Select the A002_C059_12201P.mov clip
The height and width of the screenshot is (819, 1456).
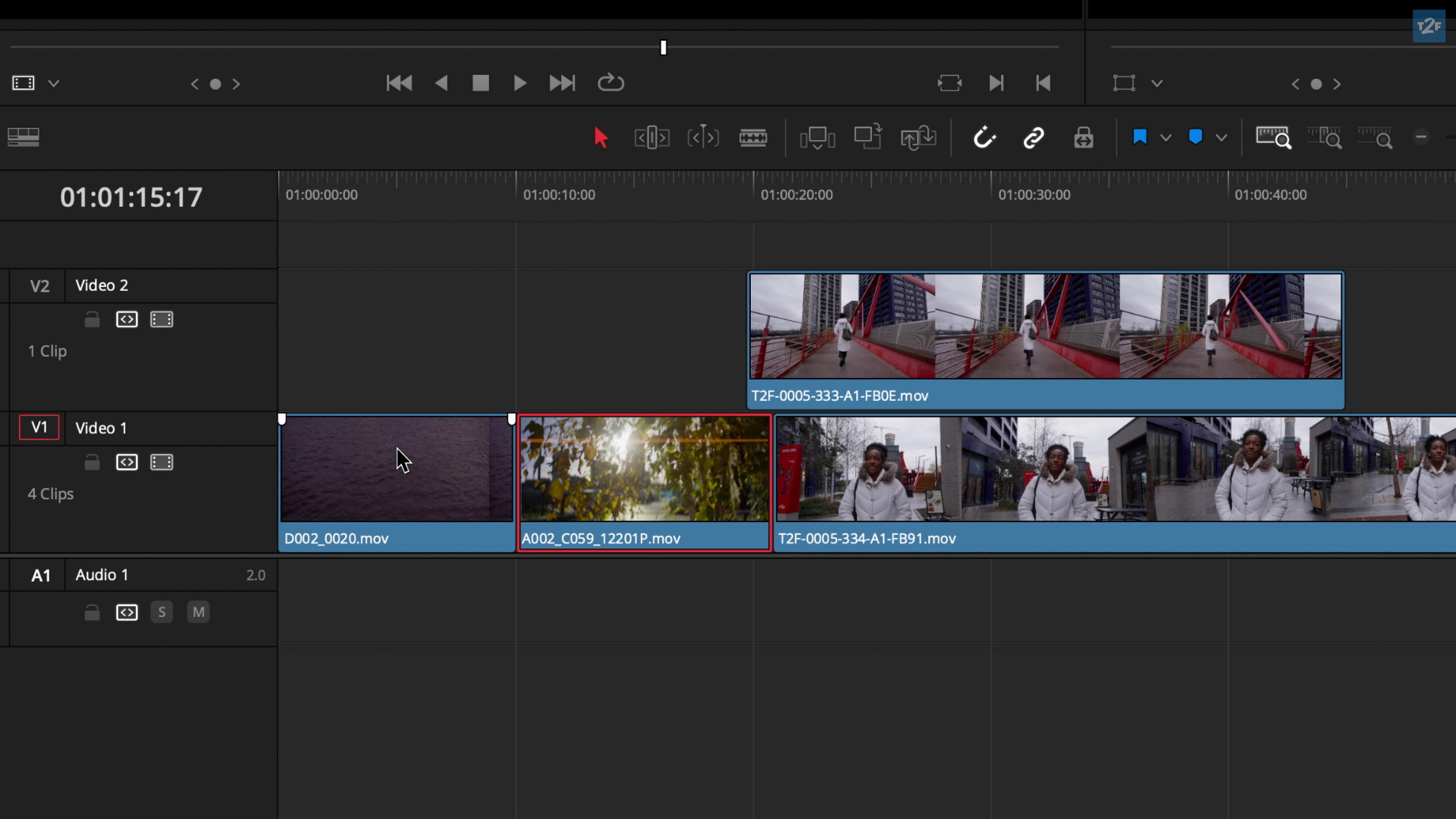coord(644,480)
